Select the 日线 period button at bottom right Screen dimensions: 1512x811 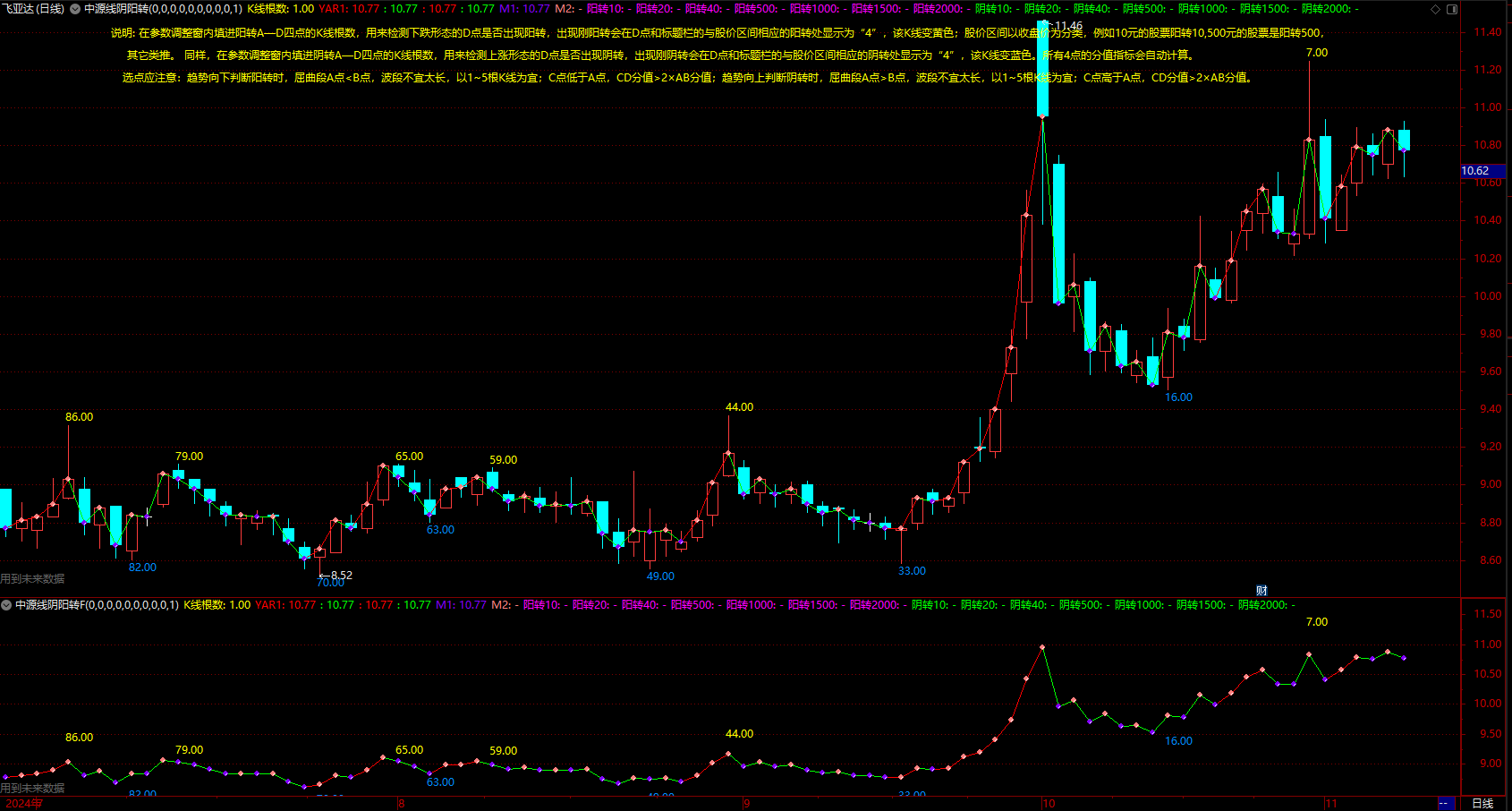1483,804
